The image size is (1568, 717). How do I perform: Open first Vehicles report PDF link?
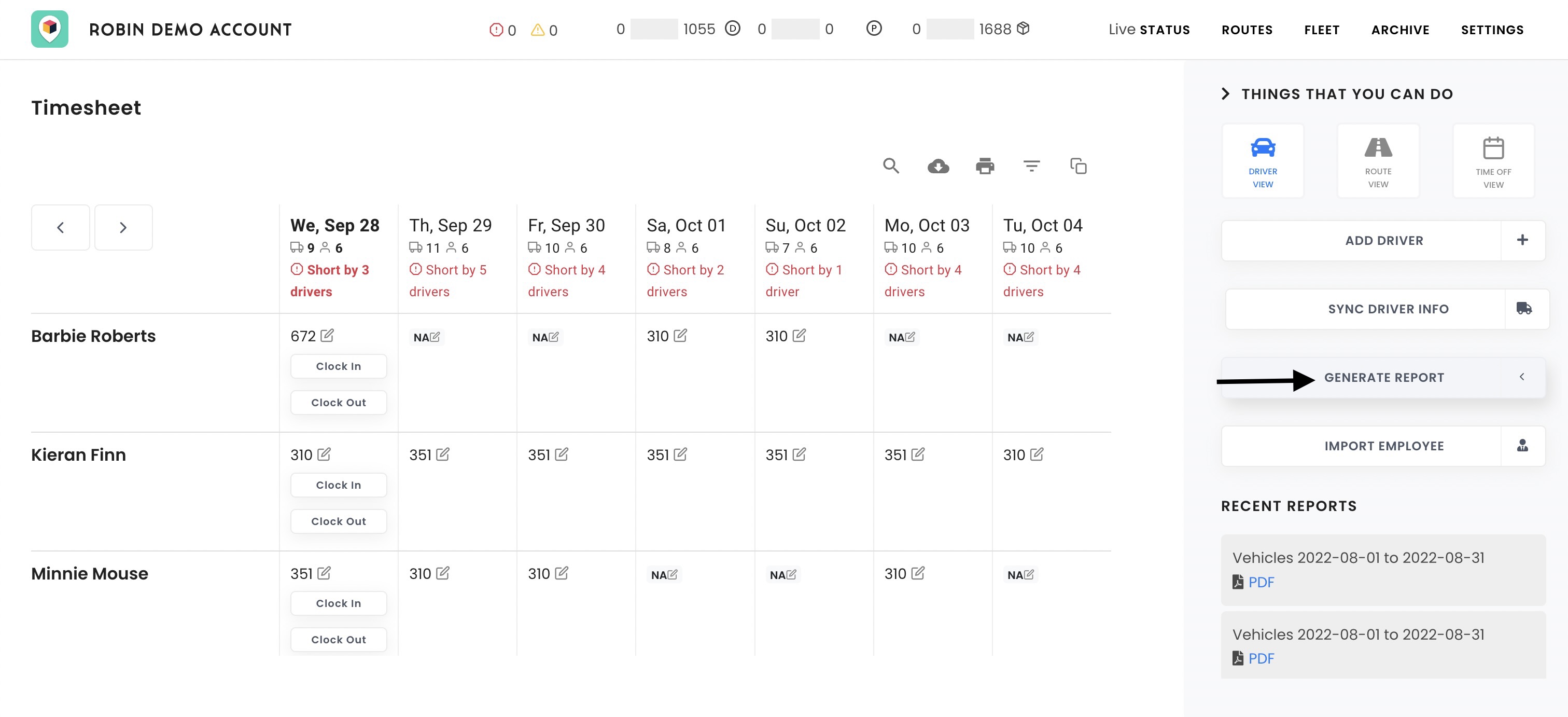(1260, 582)
